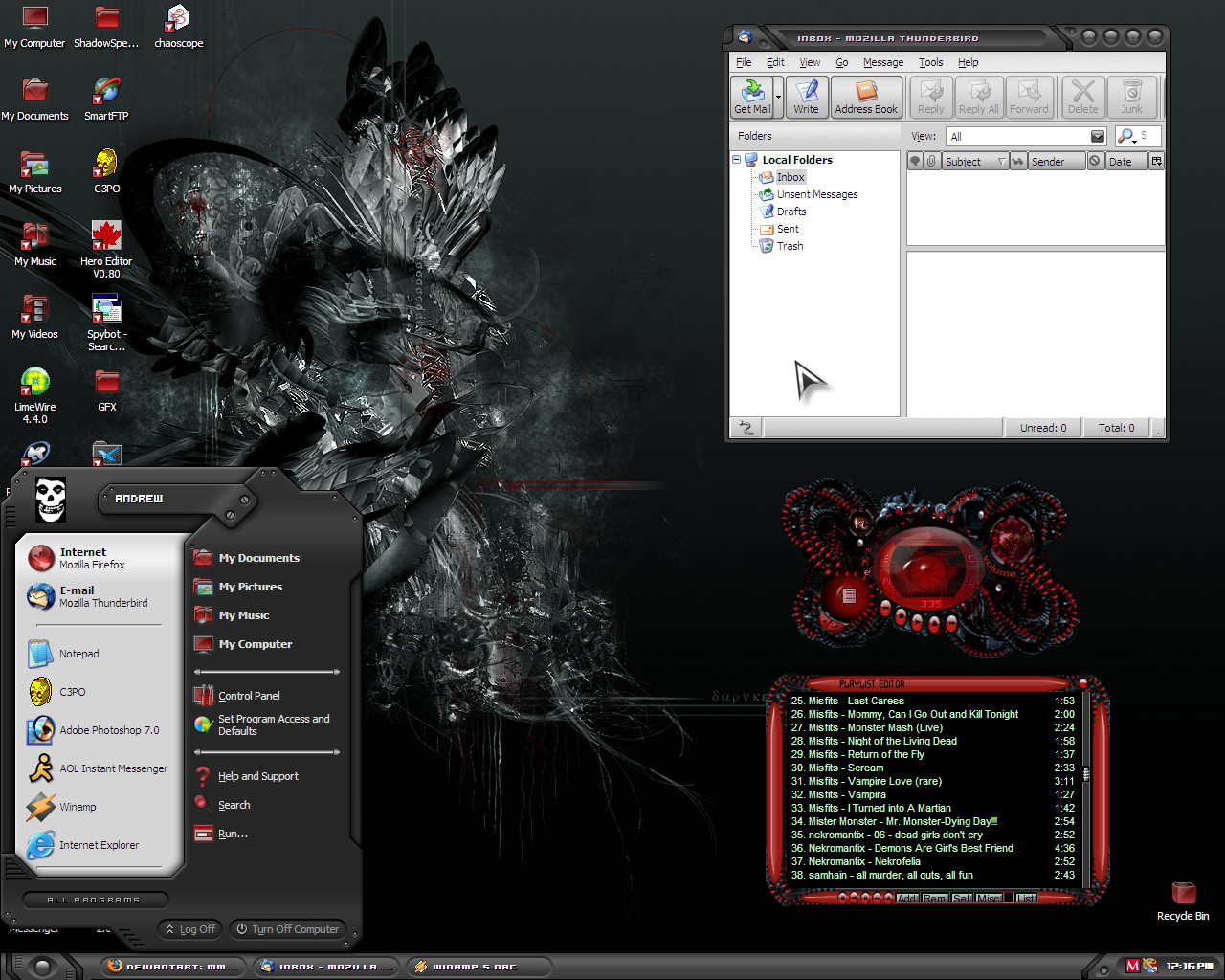Click the Log Off button
Viewport: 1225px width, 980px height.
tap(190, 929)
